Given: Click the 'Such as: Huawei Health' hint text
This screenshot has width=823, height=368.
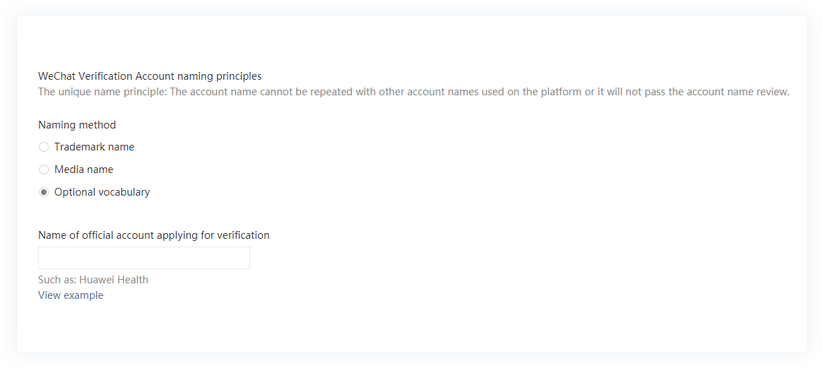Looking at the screenshot, I should coord(93,280).
